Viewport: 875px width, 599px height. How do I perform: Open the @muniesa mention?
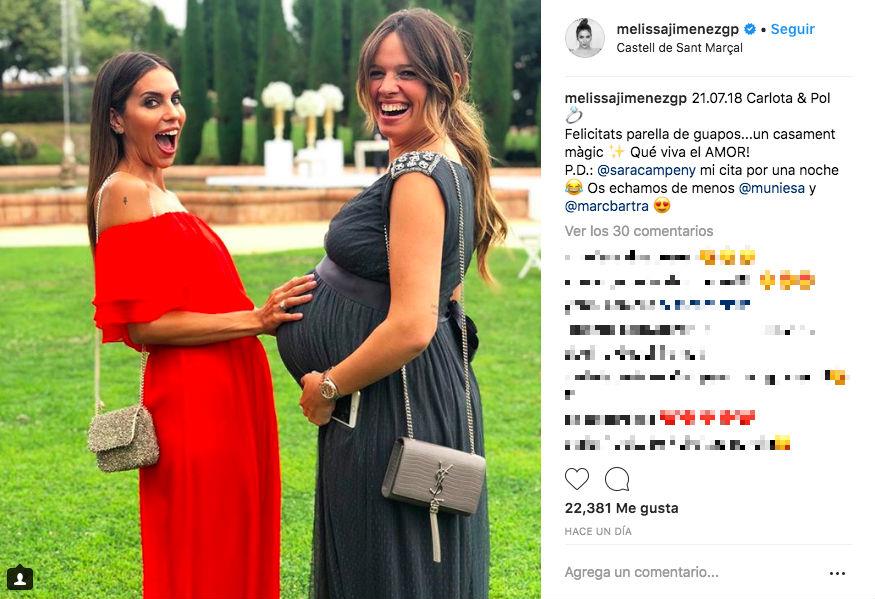[x=771, y=188]
